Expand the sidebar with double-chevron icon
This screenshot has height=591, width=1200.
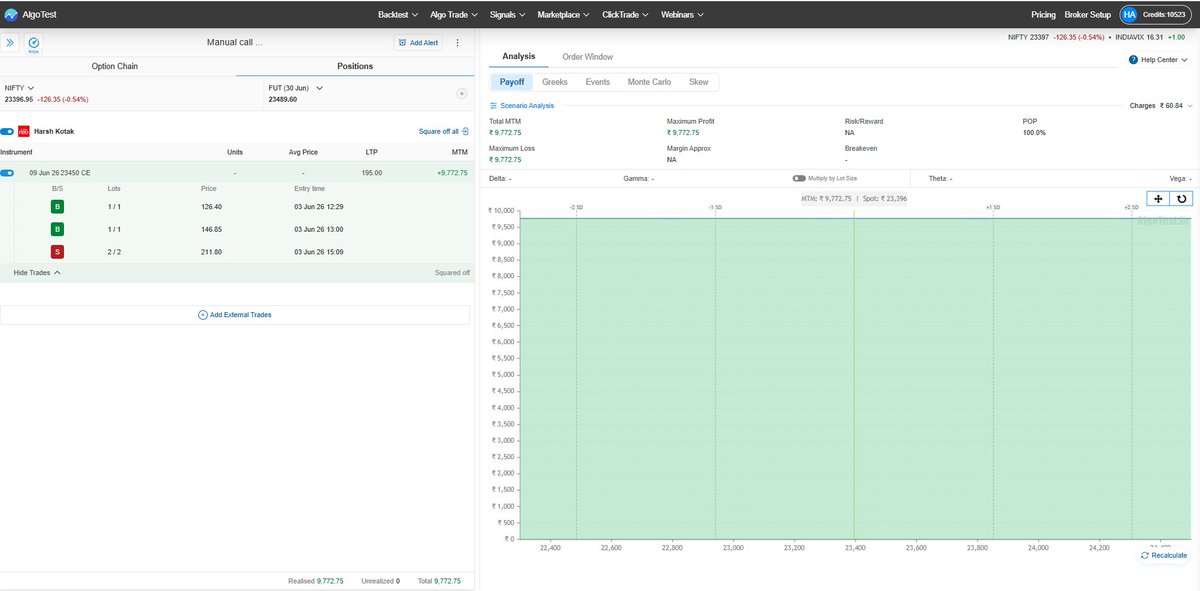pyautogui.click(x=11, y=43)
